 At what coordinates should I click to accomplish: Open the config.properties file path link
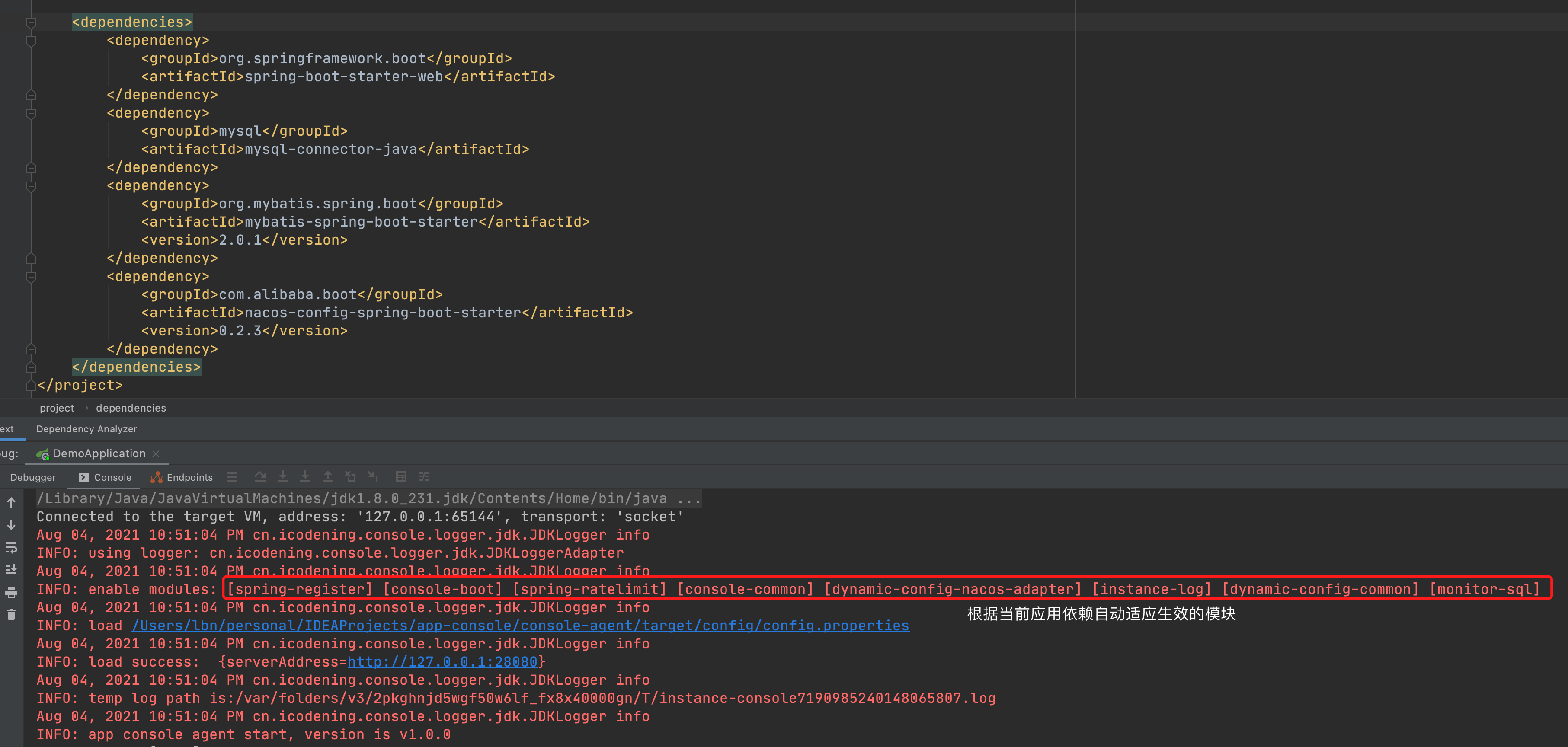coord(521,626)
